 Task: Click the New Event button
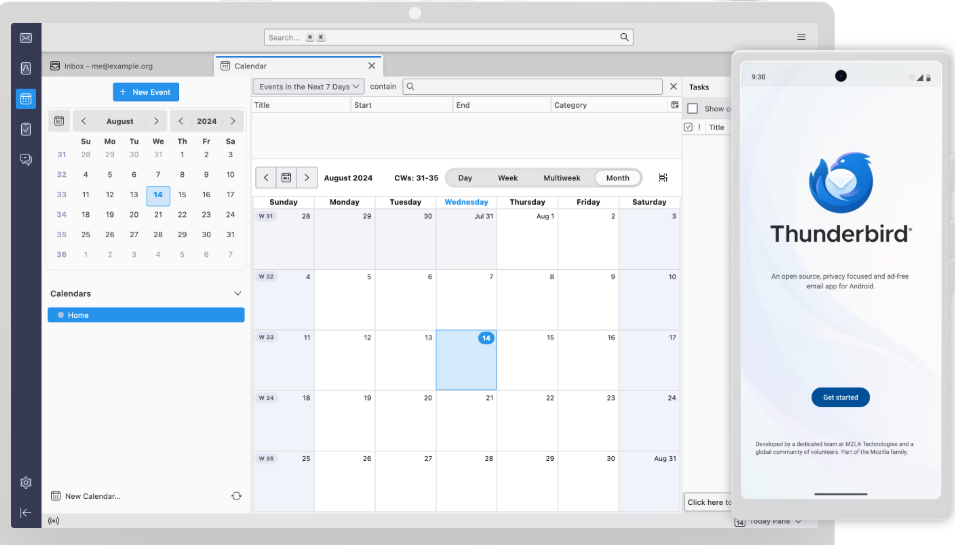tap(146, 92)
